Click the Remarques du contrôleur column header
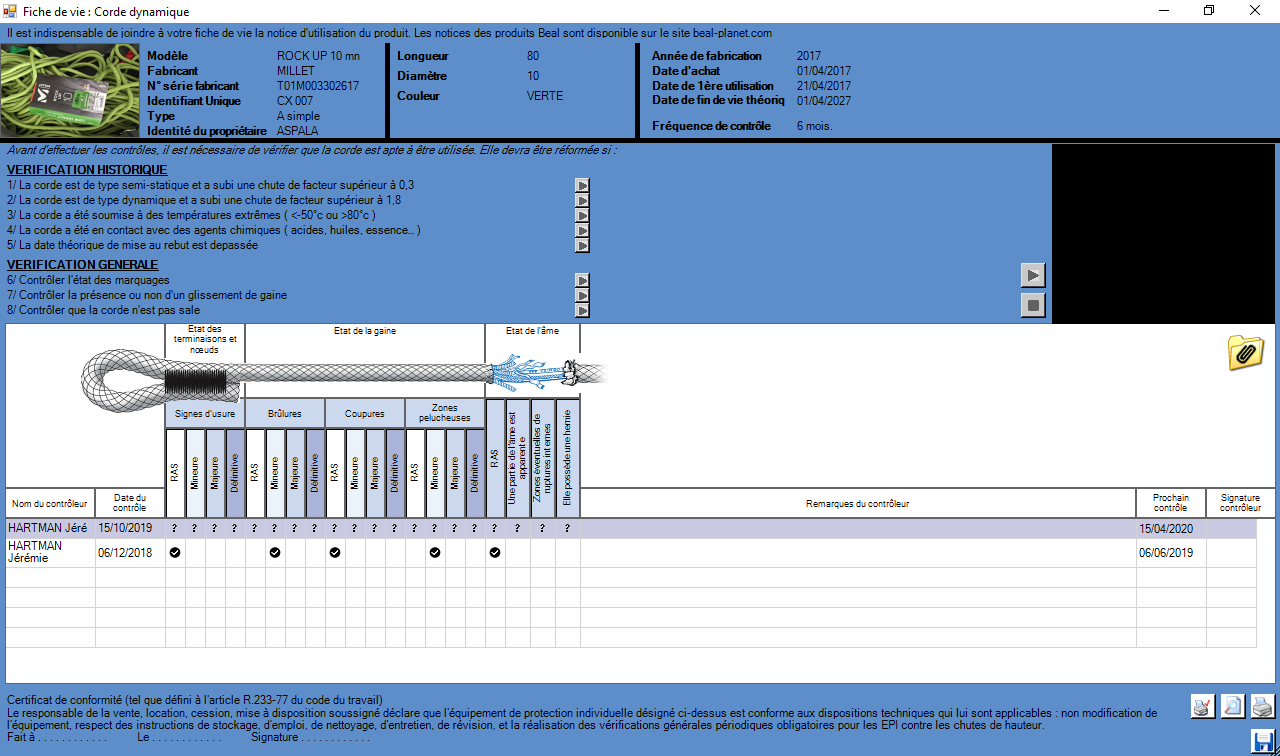 pos(857,503)
